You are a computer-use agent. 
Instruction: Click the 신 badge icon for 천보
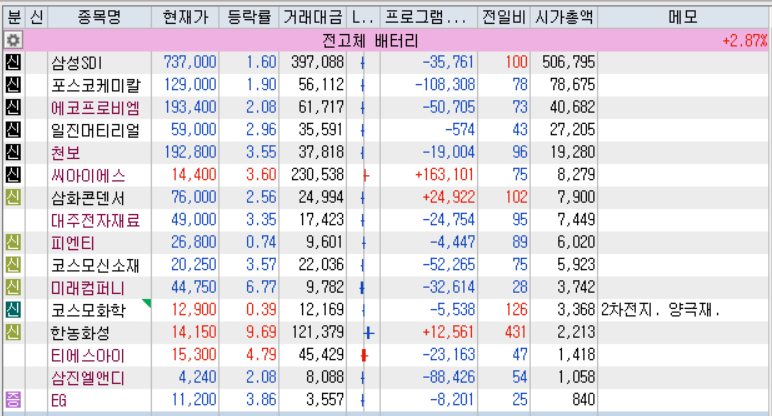[13, 152]
